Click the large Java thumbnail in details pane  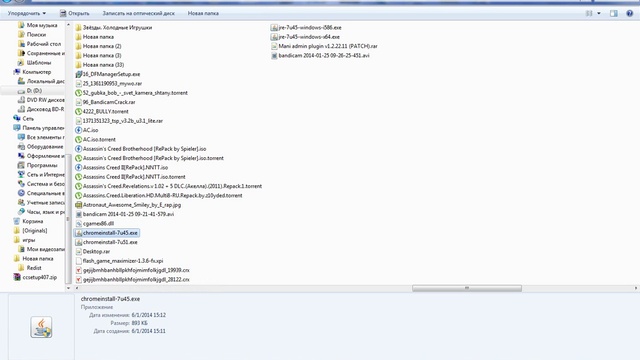click(41, 327)
